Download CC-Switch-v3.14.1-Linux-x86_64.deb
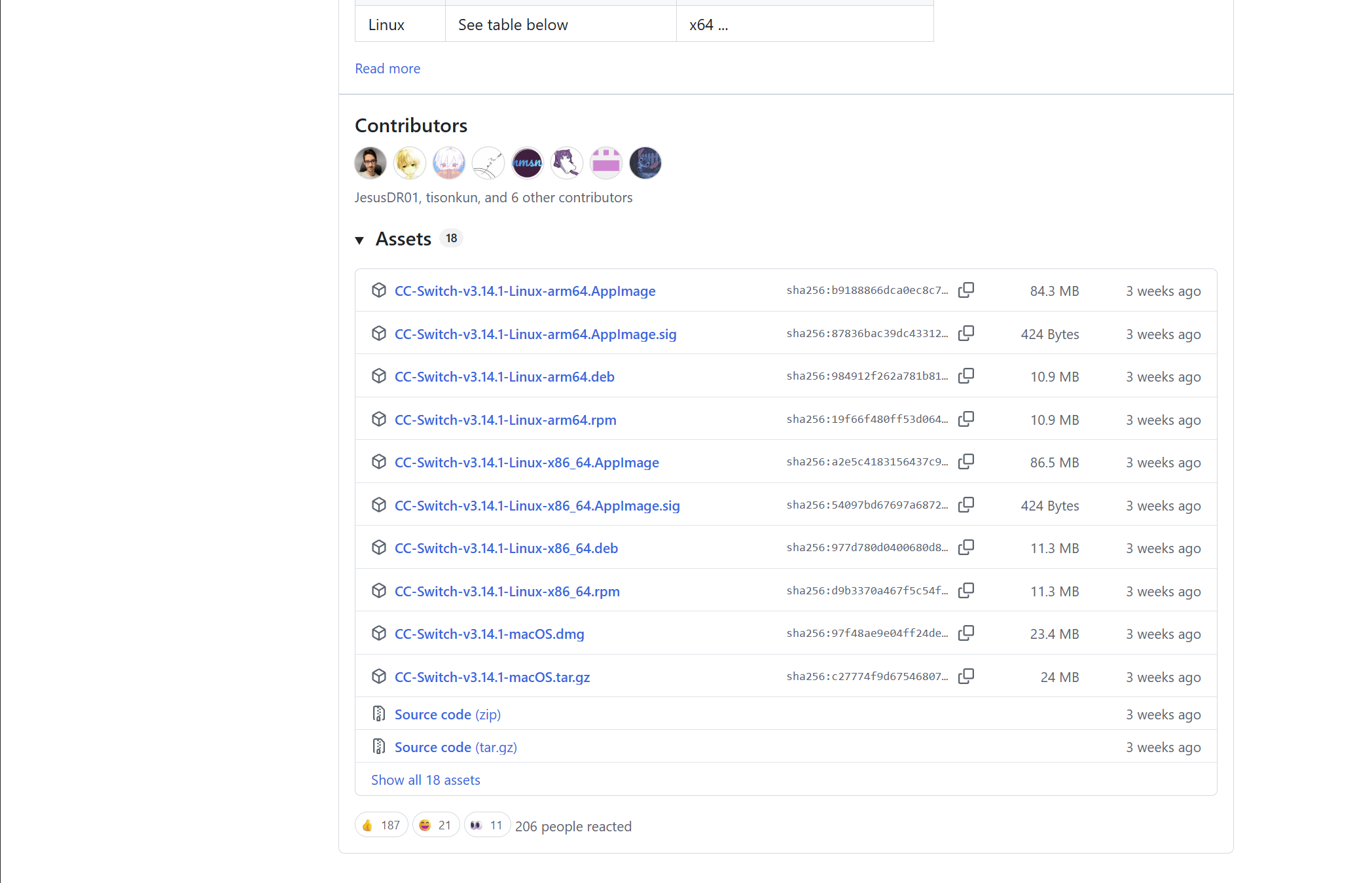The image size is (1372, 883). [507, 548]
